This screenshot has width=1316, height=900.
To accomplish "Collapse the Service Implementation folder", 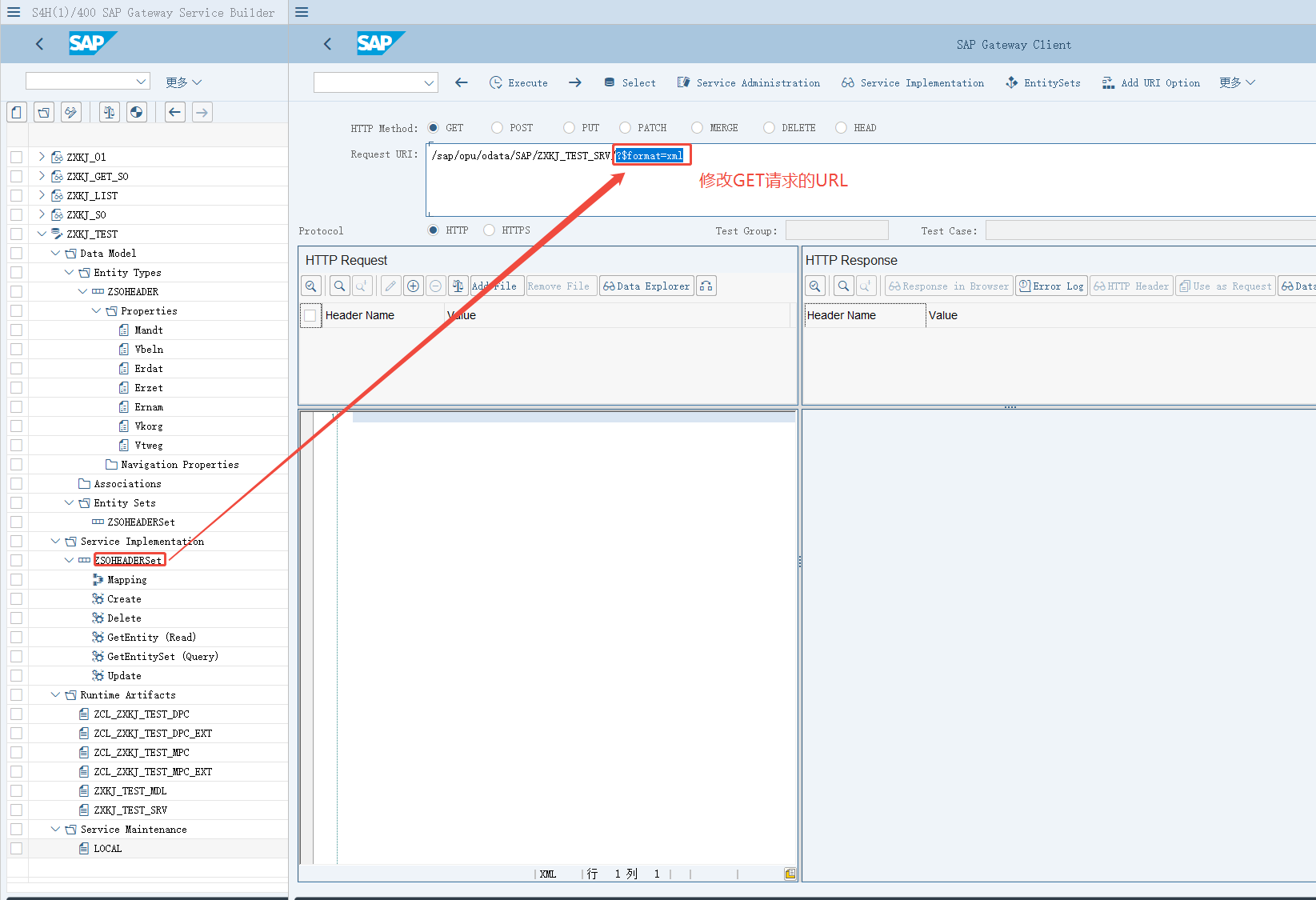I will coord(55,541).
